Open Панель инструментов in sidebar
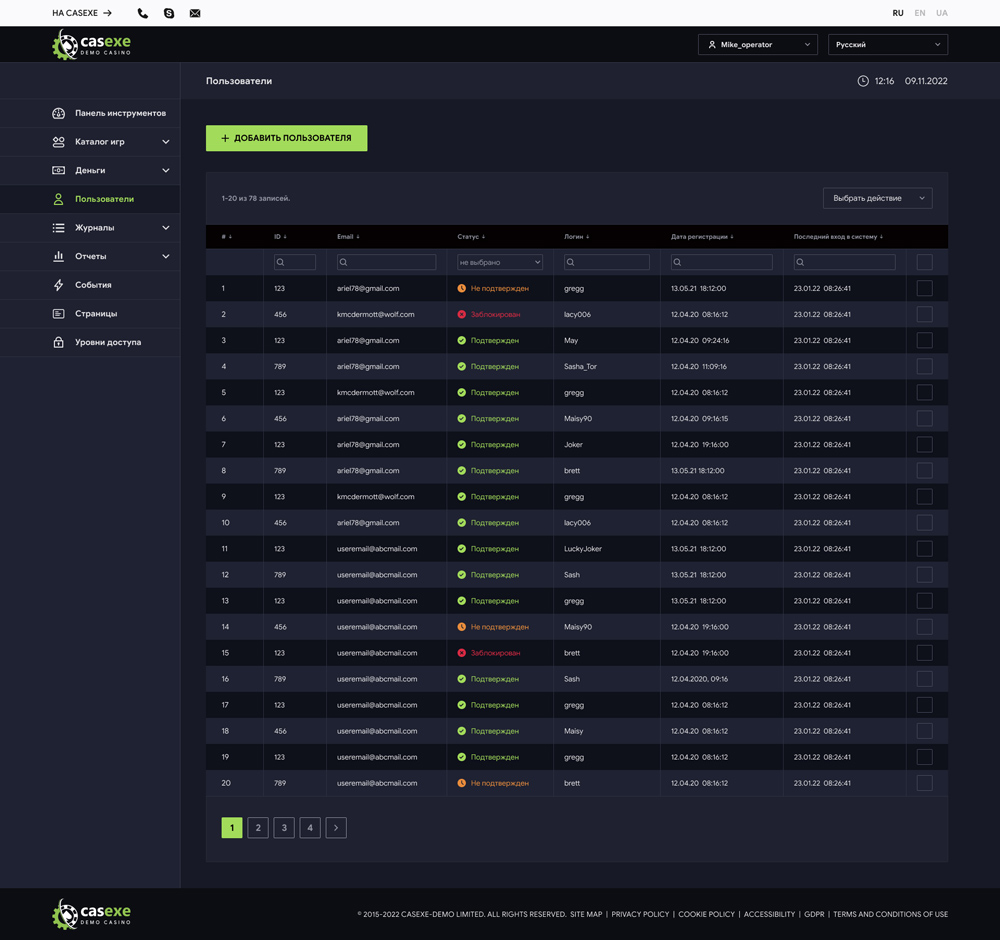1000x940 pixels. click(x=90, y=114)
